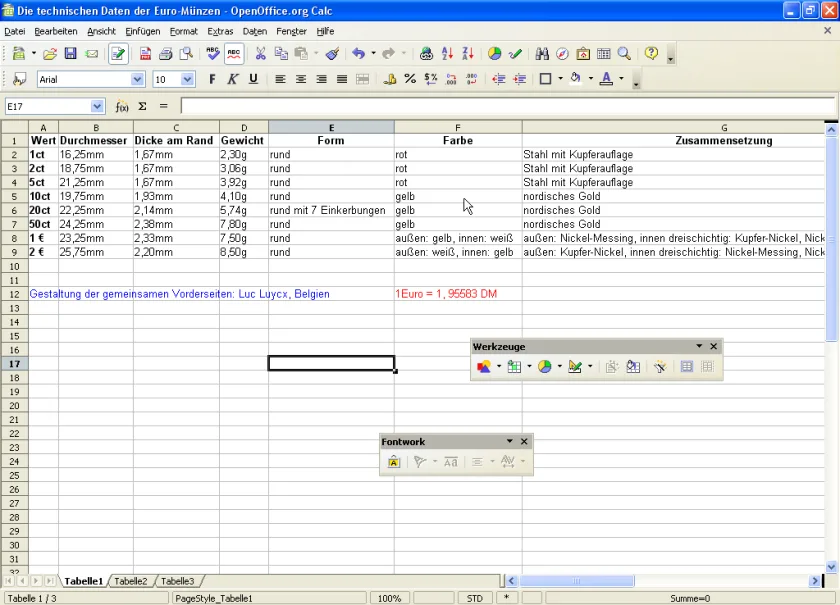Expand the font name dropdown Arial
The height and width of the screenshot is (605, 840).
coord(137,79)
